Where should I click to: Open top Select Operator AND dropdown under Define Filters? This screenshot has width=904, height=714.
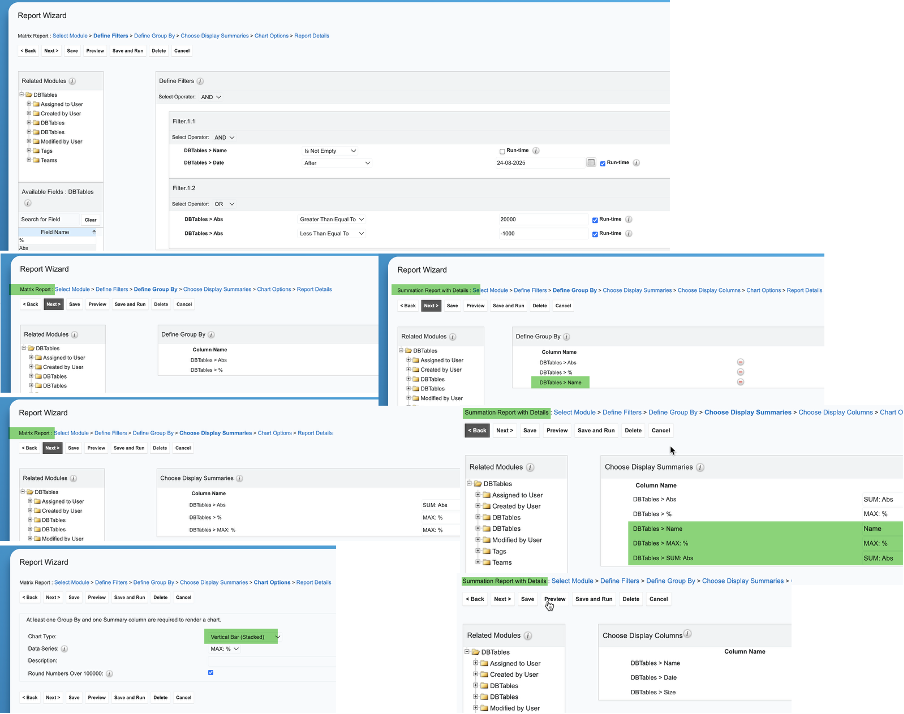(211, 97)
